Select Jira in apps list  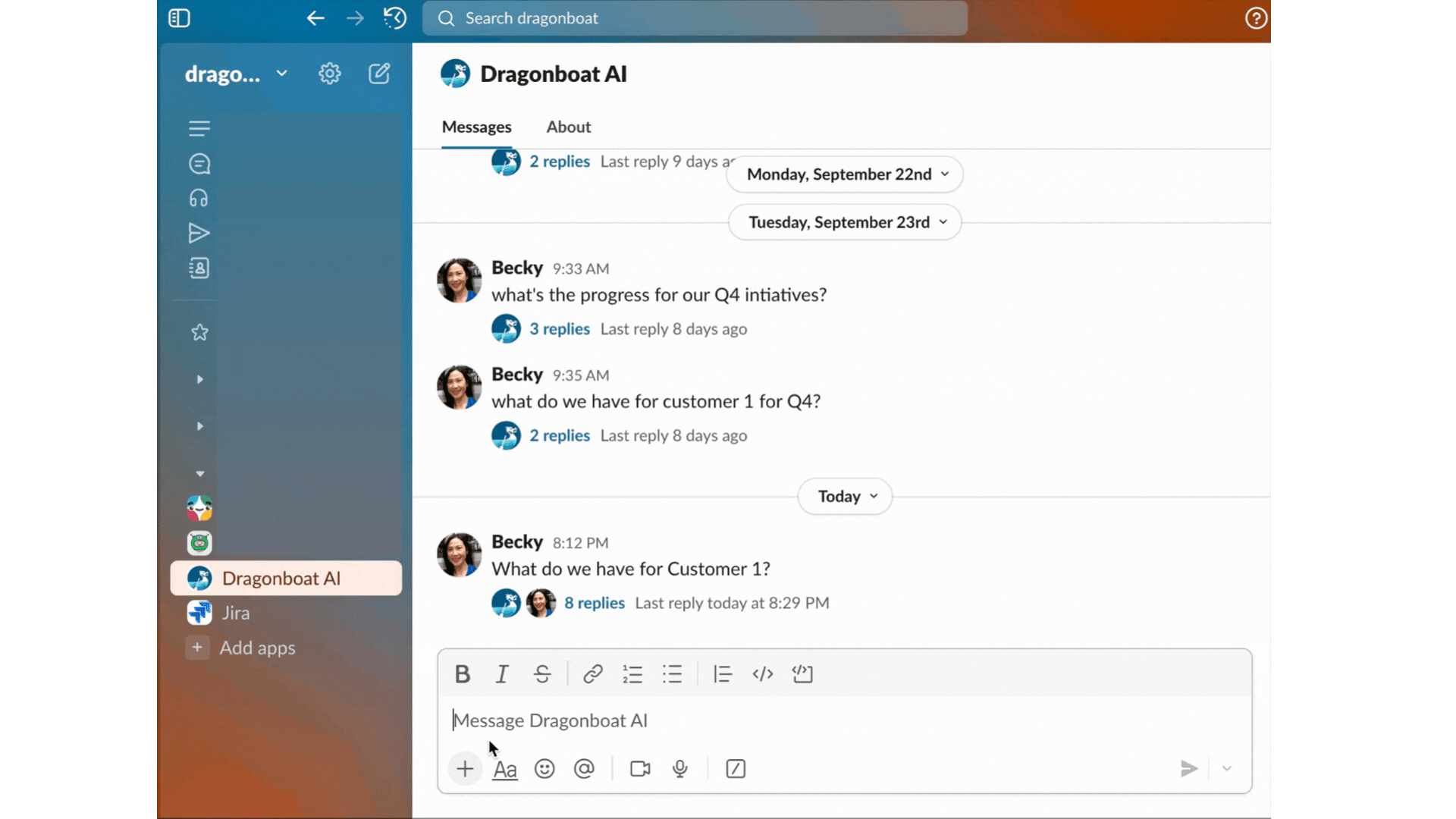[x=236, y=613]
